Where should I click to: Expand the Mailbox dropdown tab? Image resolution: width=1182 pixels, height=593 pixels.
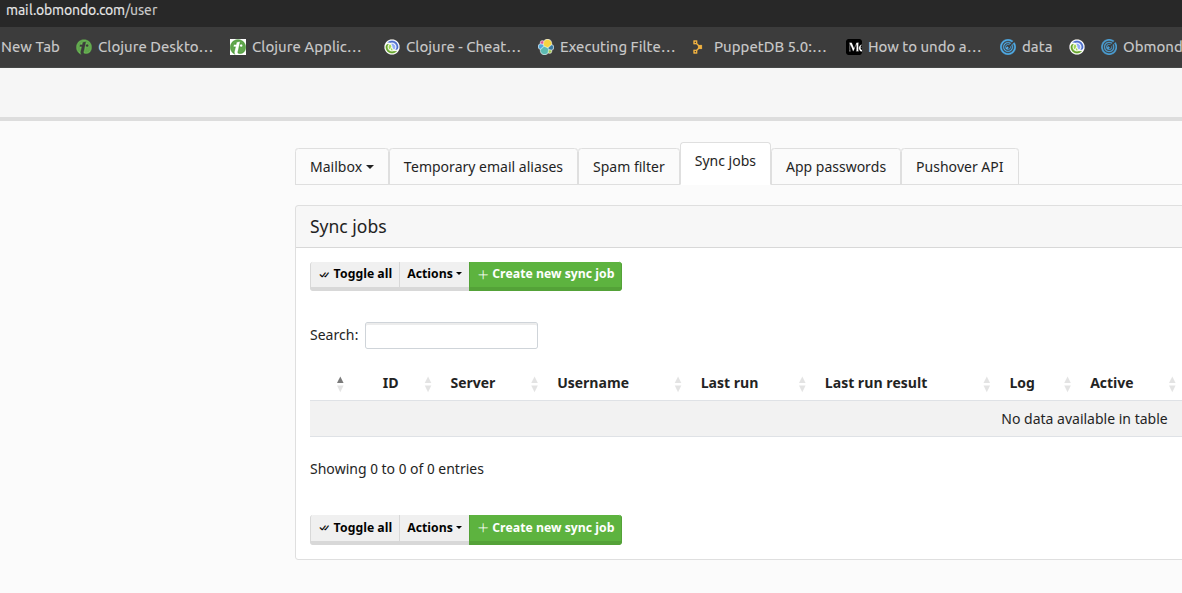(x=341, y=167)
